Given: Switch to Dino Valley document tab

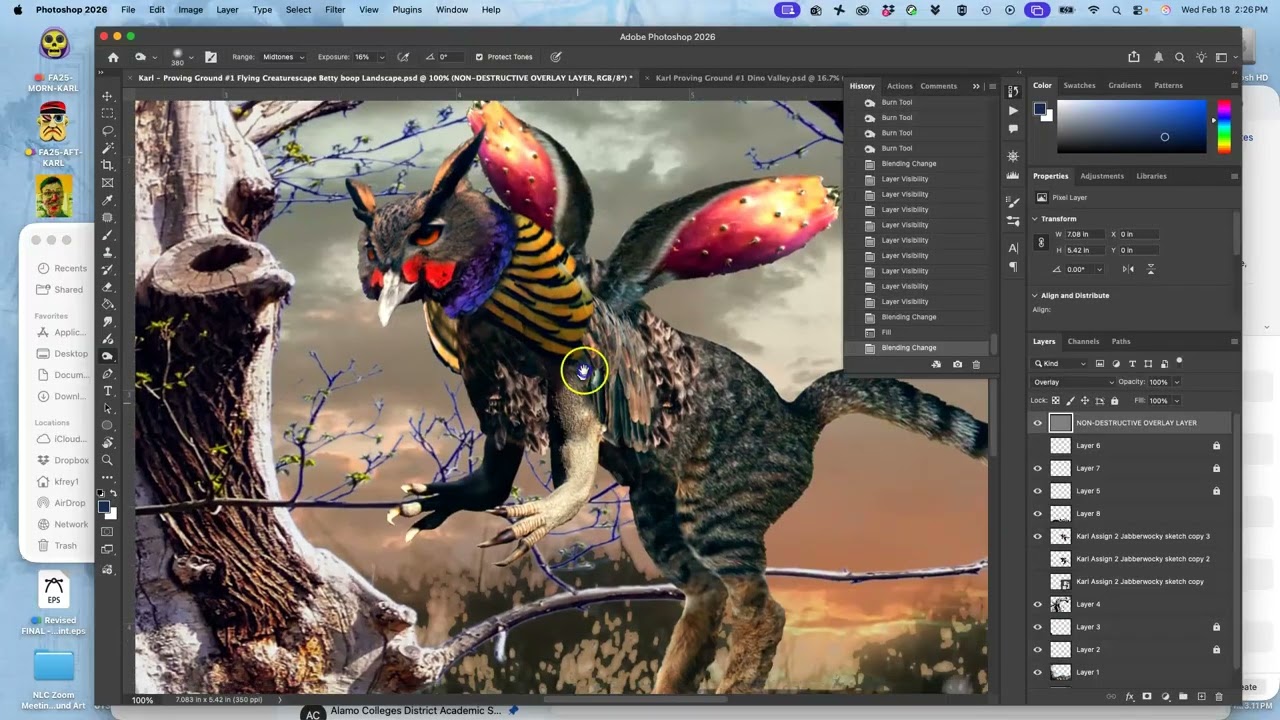Looking at the screenshot, I should click(x=747, y=78).
